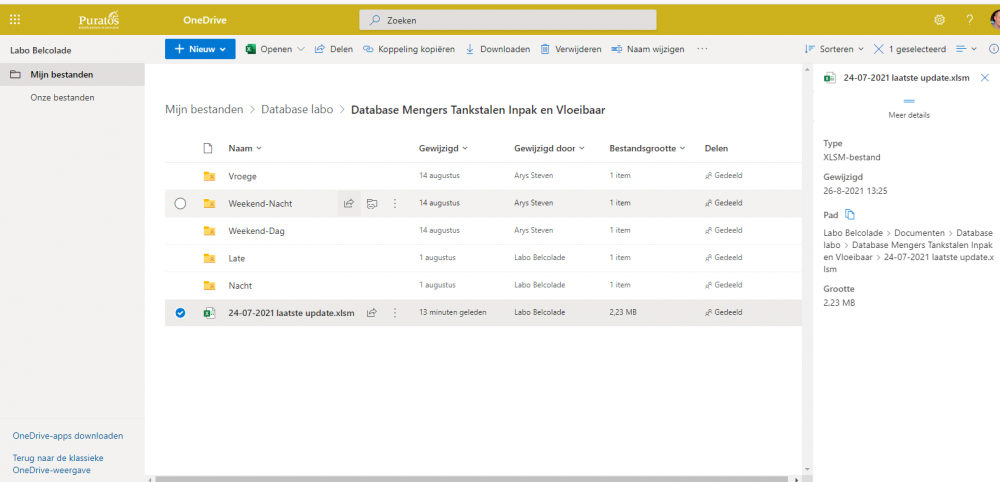Click the toolbar overflow three dots
This screenshot has width=1000, height=482.
(702, 49)
